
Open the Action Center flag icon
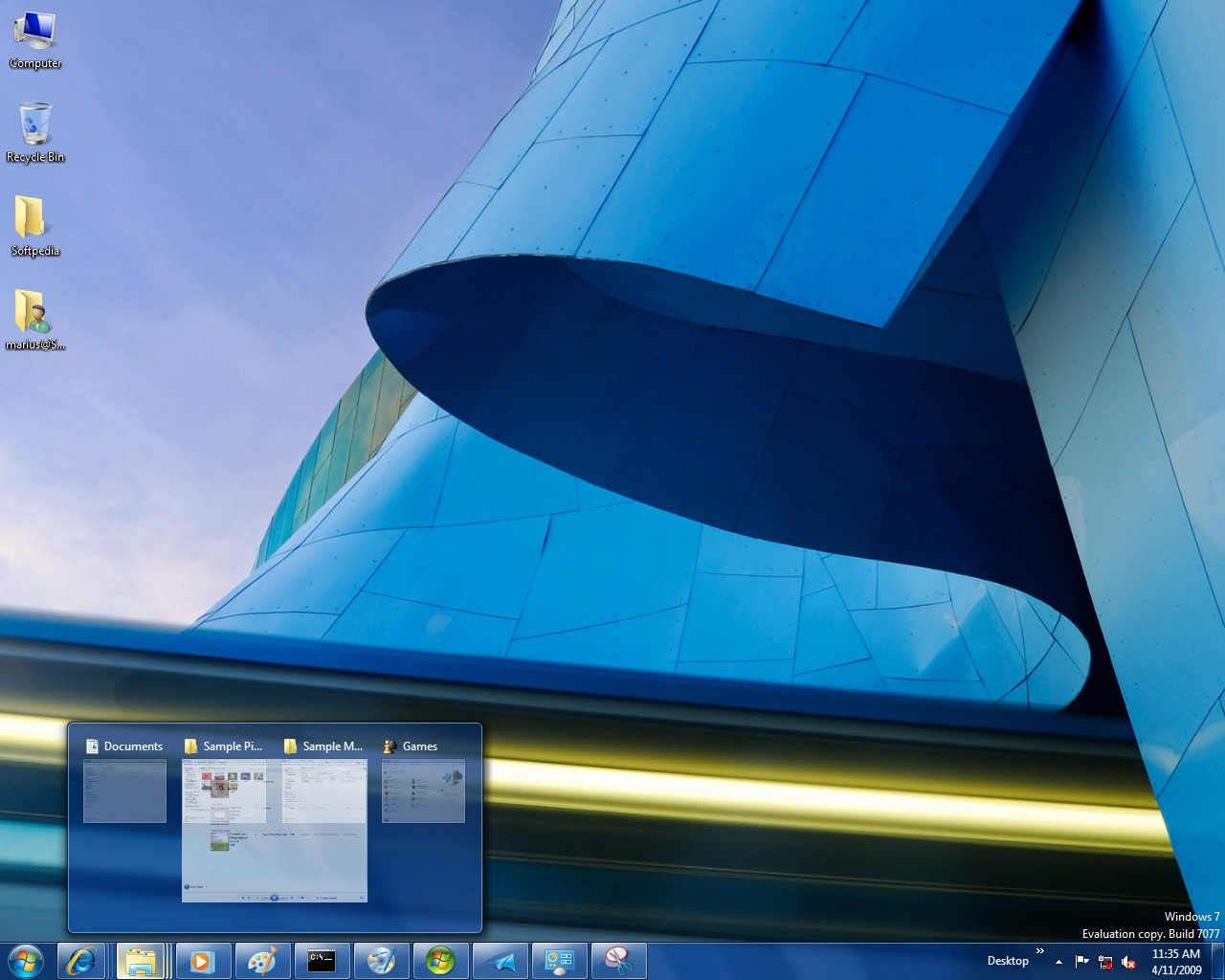coord(1081,962)
